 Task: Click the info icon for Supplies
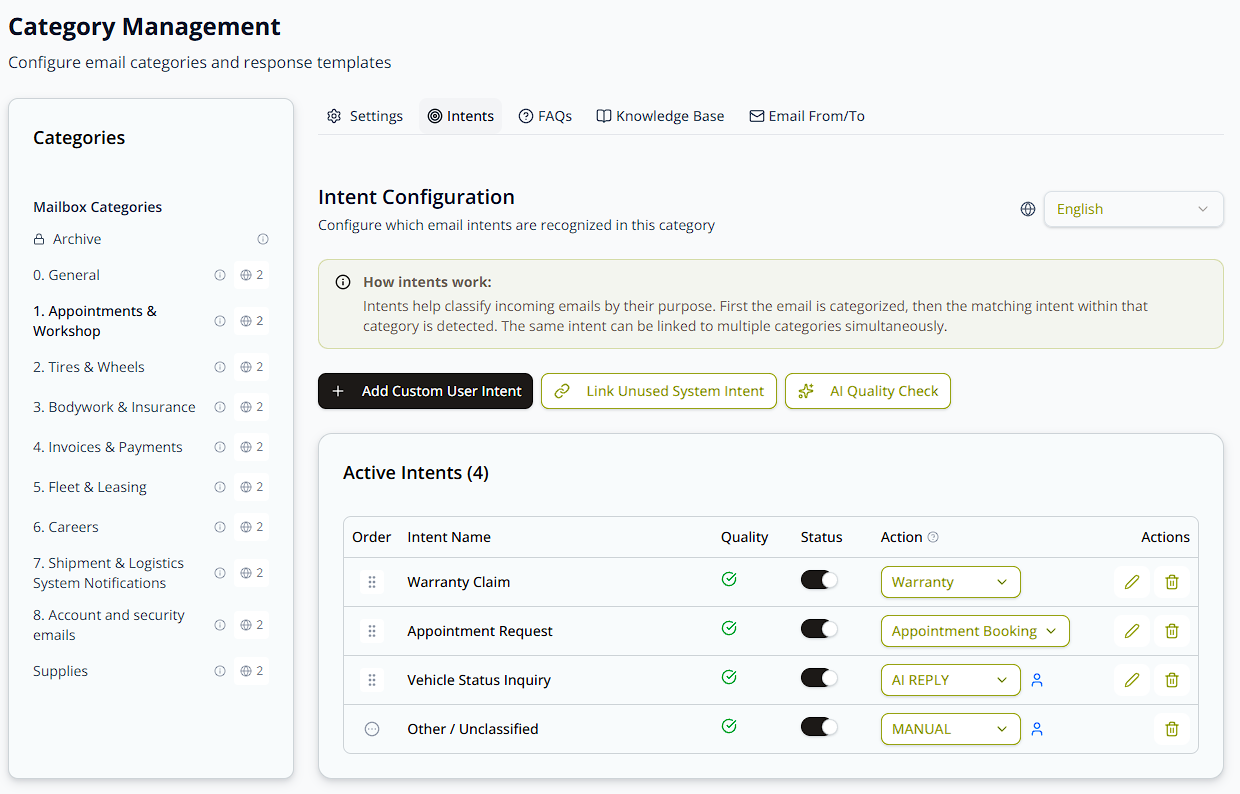tap(220, 671)
